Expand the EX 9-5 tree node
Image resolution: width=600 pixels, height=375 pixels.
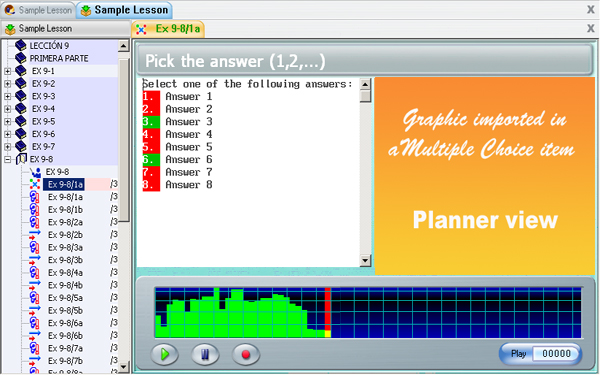click(x=7, y=122)
